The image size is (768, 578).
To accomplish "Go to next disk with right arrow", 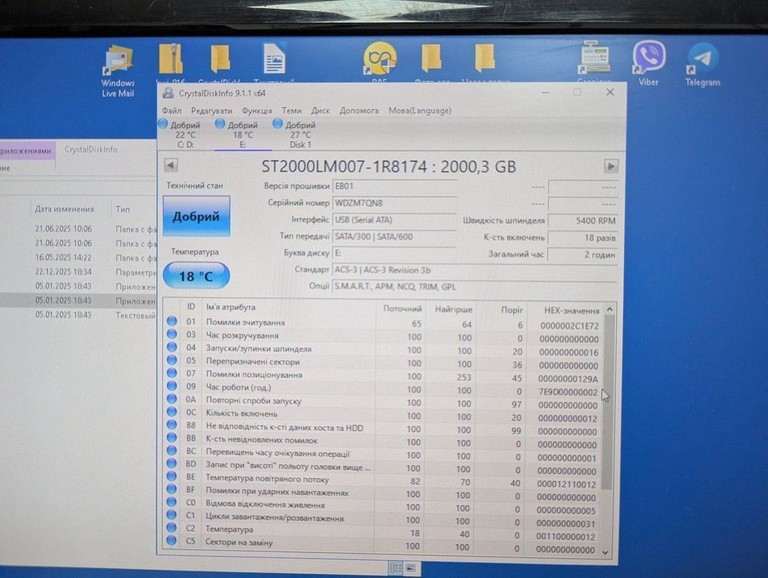I will click(x=611, y=167).
